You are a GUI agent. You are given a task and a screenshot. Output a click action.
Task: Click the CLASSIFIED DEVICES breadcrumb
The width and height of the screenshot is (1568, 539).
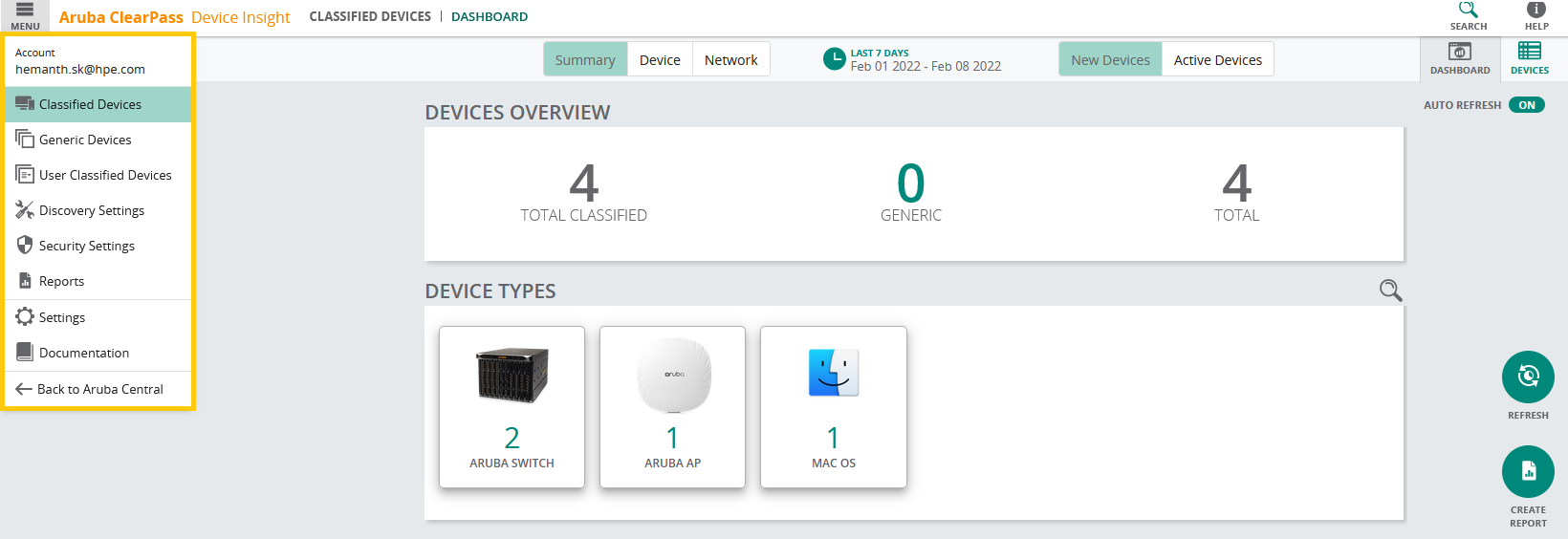pyautogui.click(x=370, y=16)
